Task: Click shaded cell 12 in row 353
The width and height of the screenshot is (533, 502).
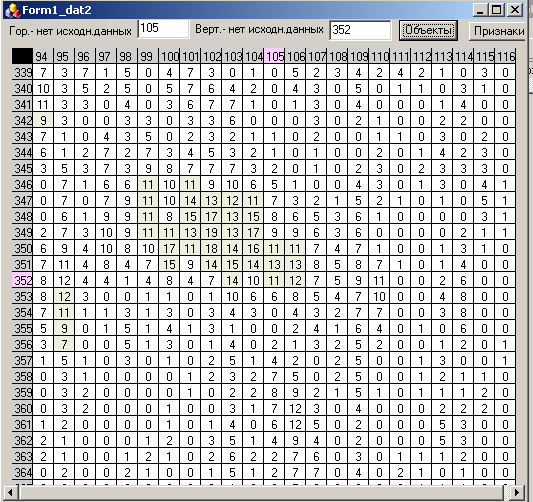Action: 64,296
